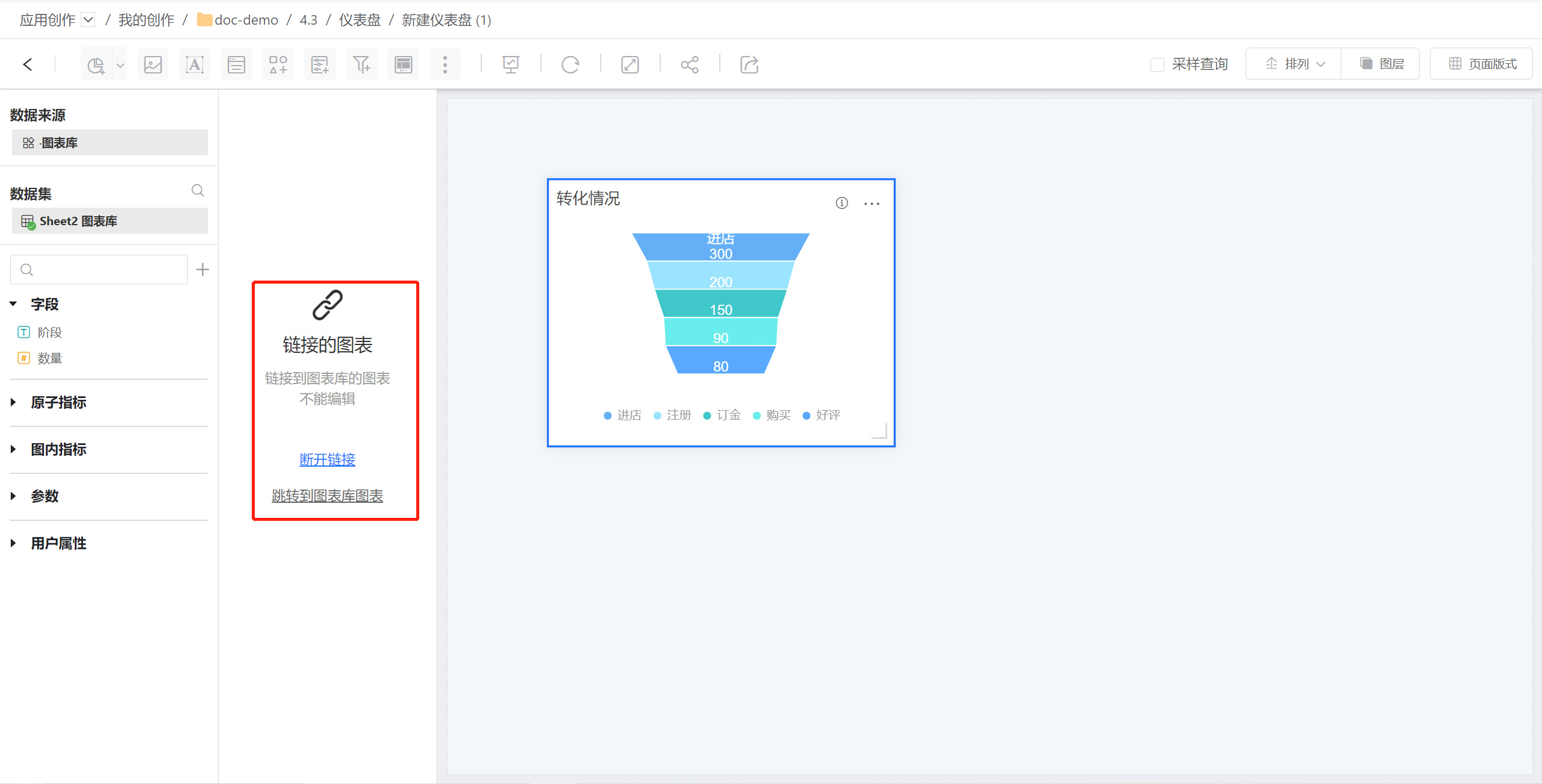1542x784 pixels.
Task: Select the 数量 numeric field
Action: 50,358
